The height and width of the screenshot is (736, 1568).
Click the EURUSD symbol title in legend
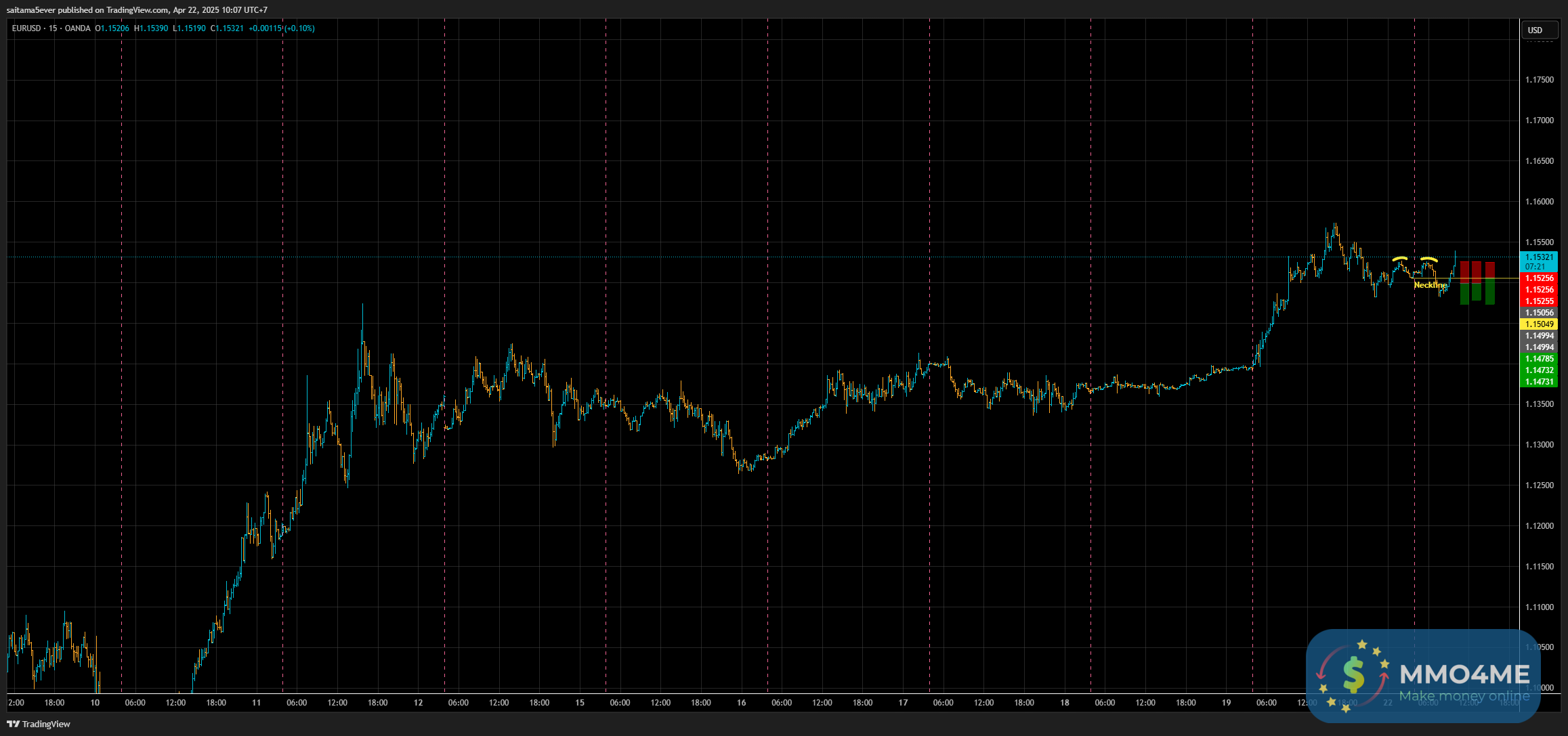tap(27, 28)
